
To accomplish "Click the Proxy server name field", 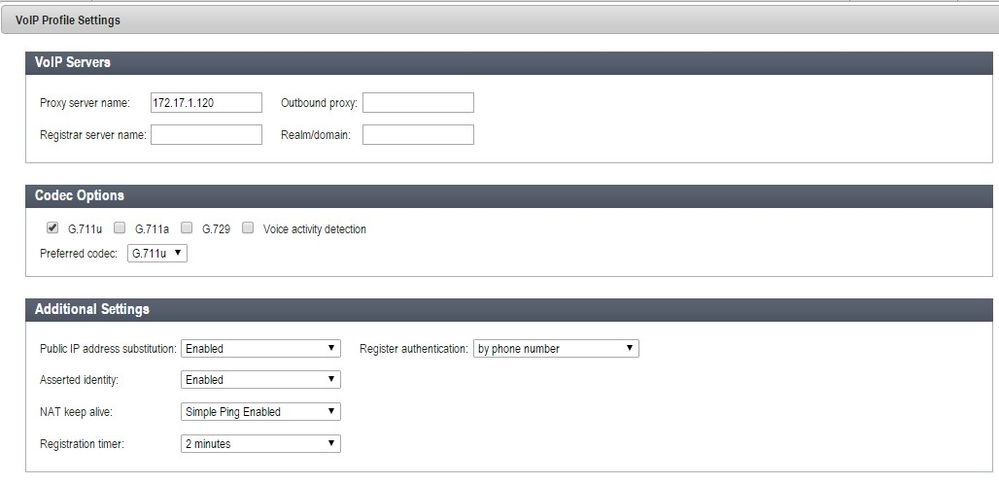I will [x=206, y=103].
